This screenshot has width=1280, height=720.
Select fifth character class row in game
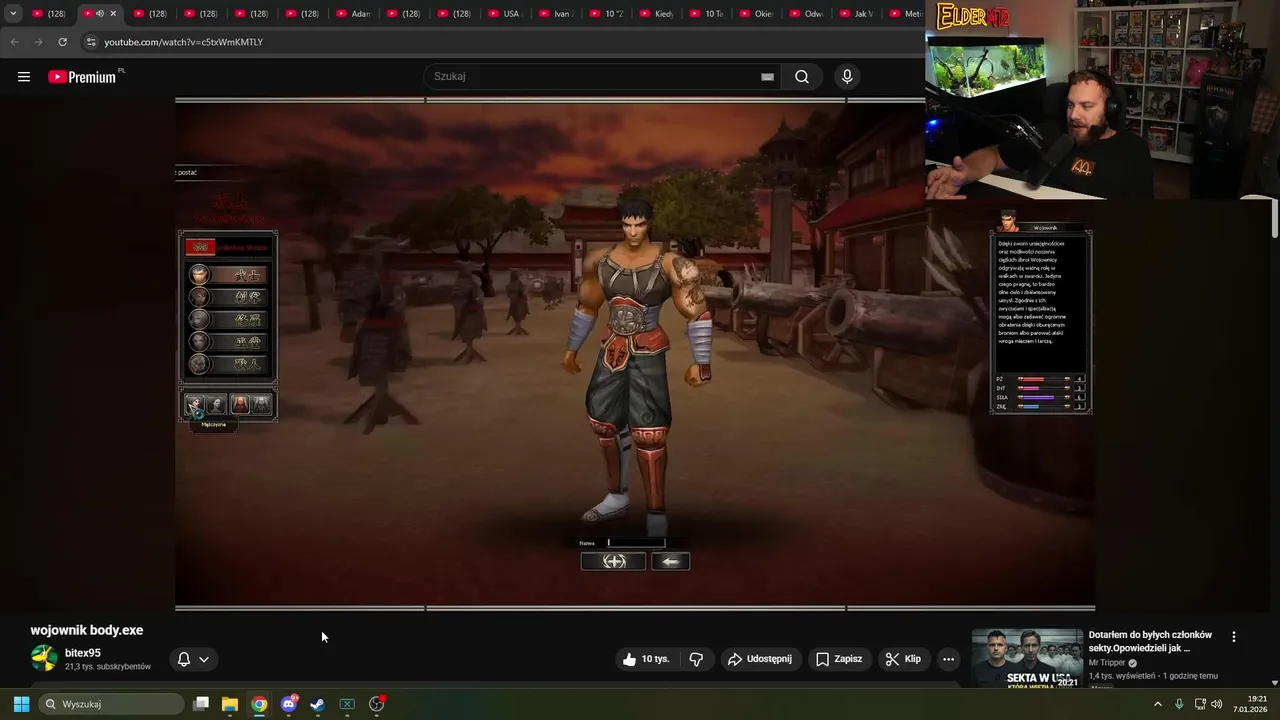[228, 364]
